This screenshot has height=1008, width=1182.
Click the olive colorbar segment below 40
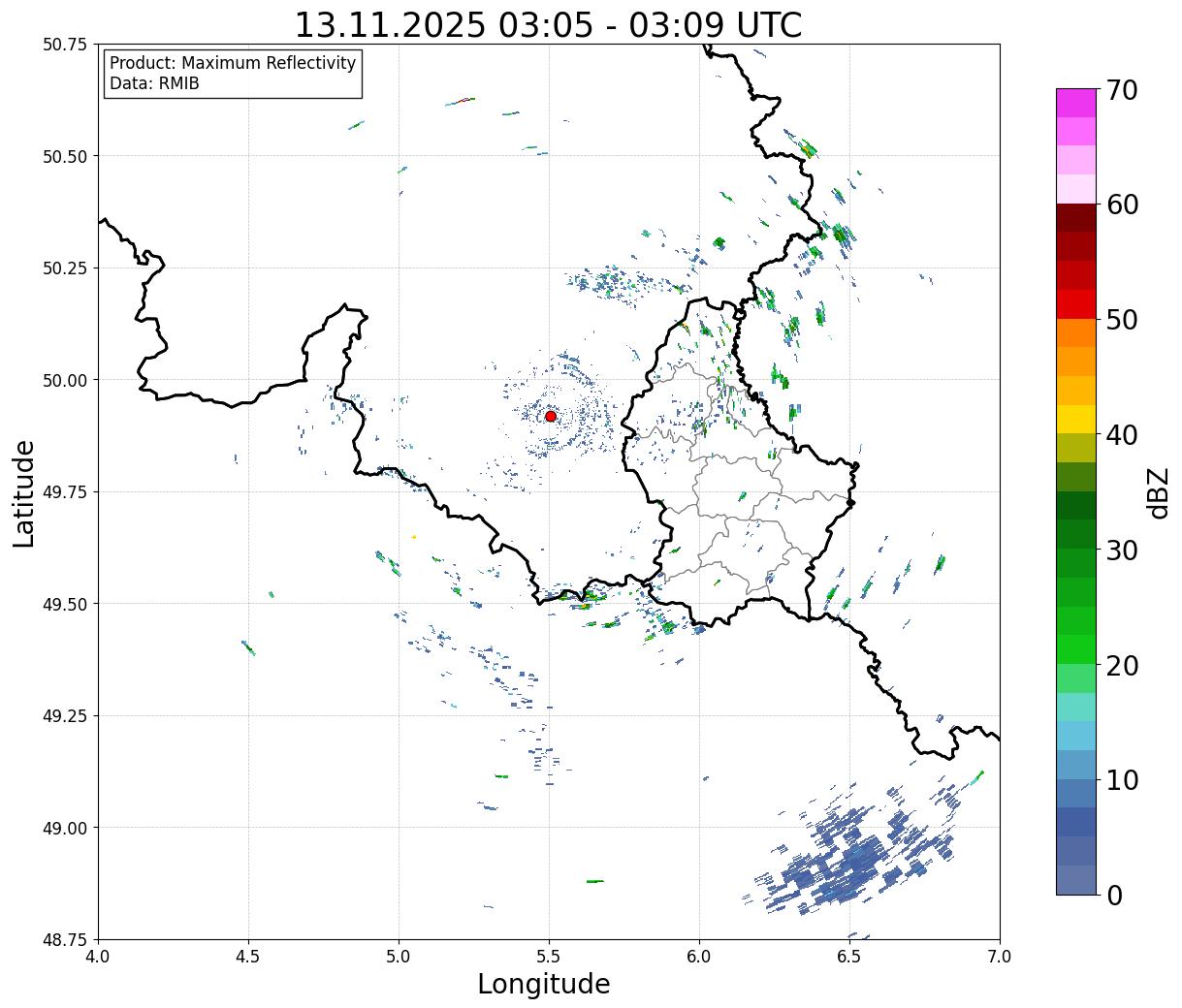coord(1076,449)
